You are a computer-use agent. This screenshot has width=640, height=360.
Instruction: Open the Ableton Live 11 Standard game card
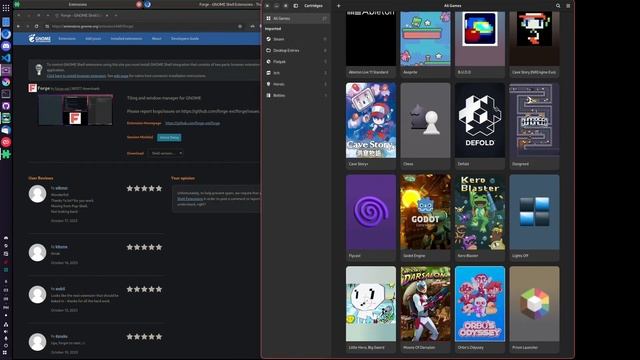click(x=371, y=44)
